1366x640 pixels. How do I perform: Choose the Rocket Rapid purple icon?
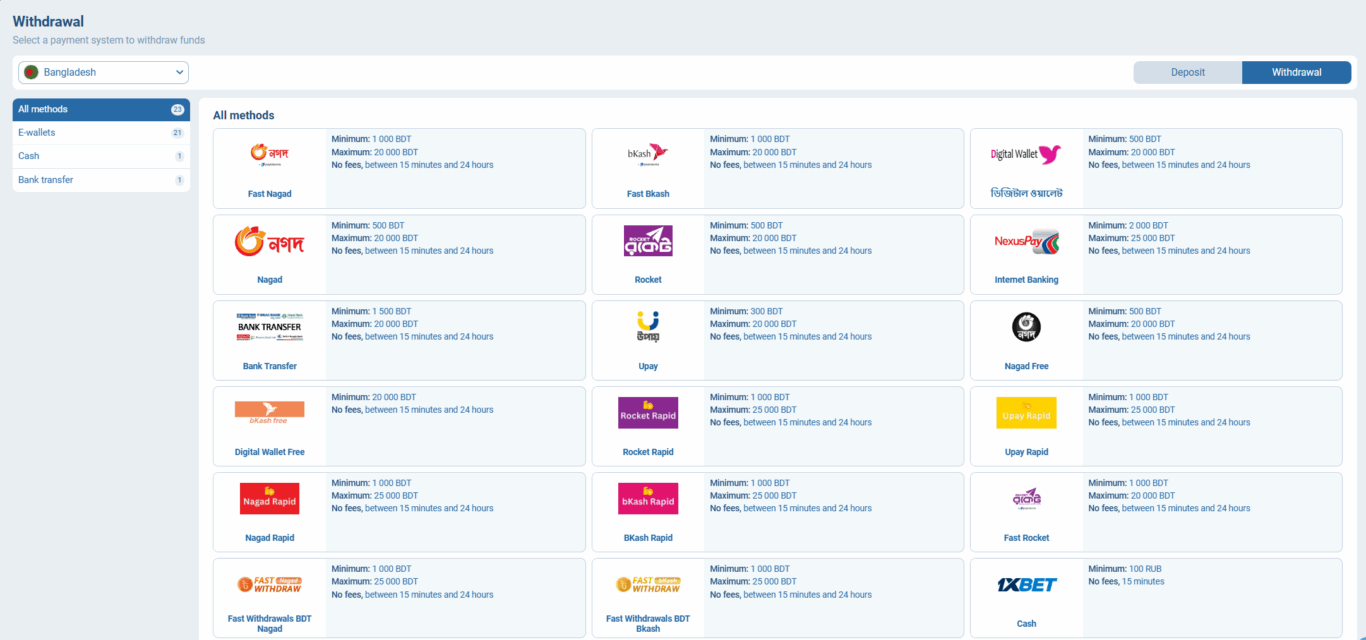[647, 413]
